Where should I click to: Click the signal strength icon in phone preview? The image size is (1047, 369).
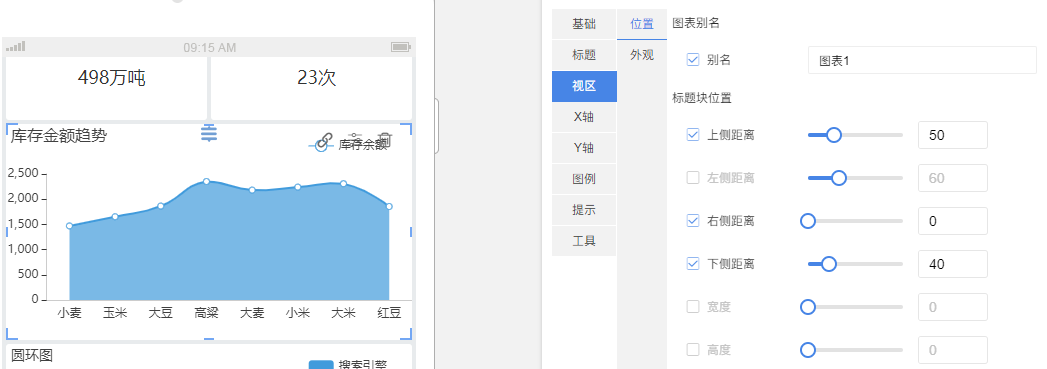click(15, 46)
